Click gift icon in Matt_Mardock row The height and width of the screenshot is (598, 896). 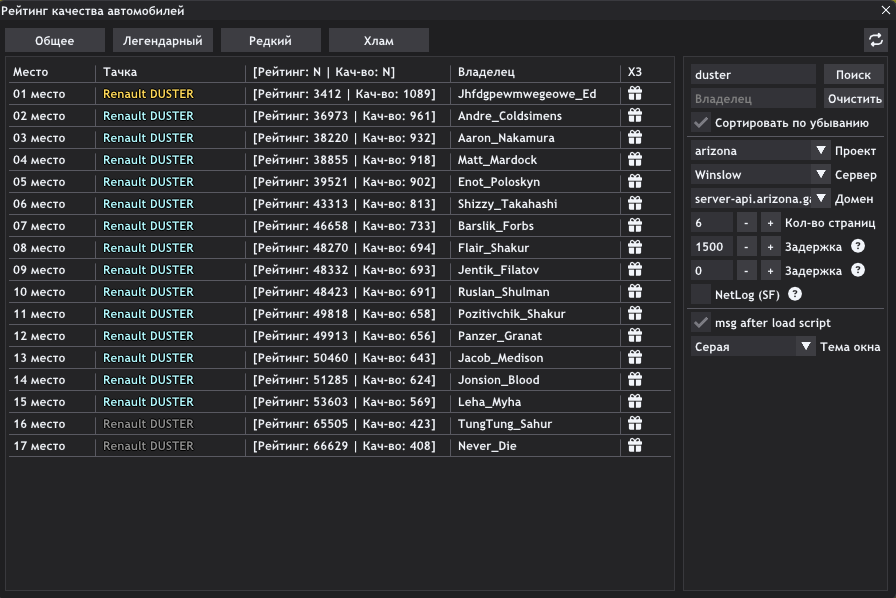pyautogui.click(x=635, y=160)
